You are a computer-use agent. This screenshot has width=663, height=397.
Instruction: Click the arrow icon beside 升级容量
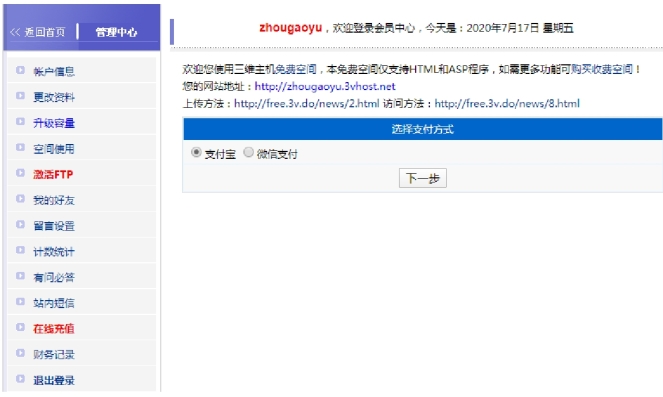tap(20, 122)
